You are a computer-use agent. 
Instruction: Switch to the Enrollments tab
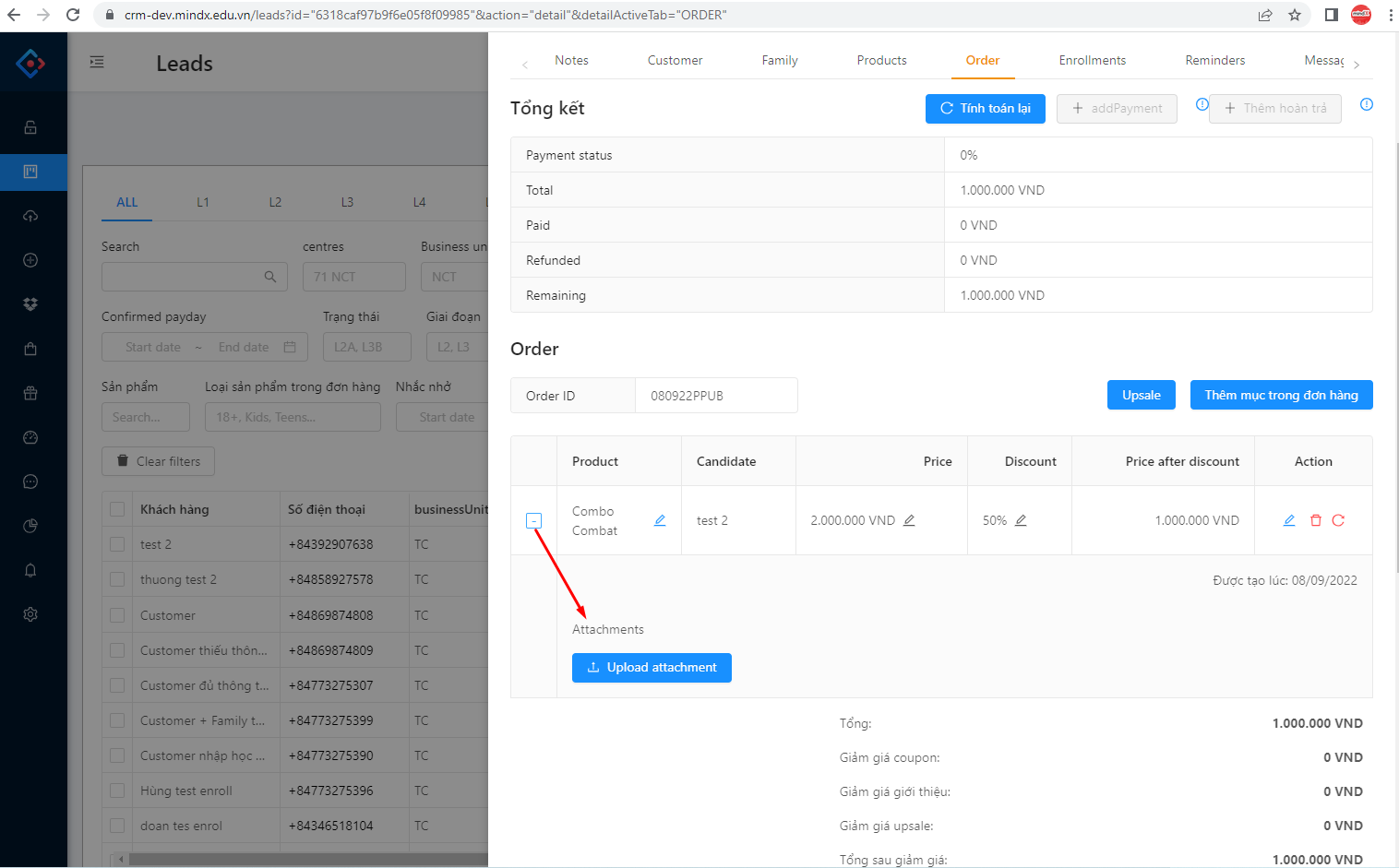(1092, 60)
